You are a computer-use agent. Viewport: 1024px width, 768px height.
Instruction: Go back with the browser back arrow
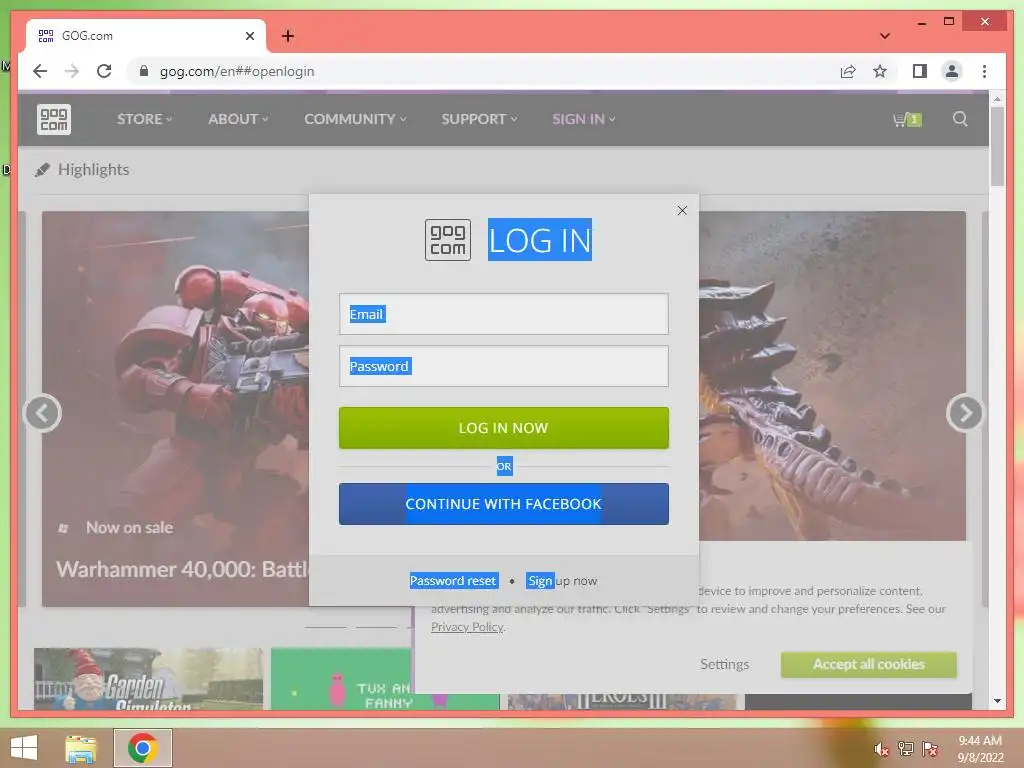(x=40, y=71)
